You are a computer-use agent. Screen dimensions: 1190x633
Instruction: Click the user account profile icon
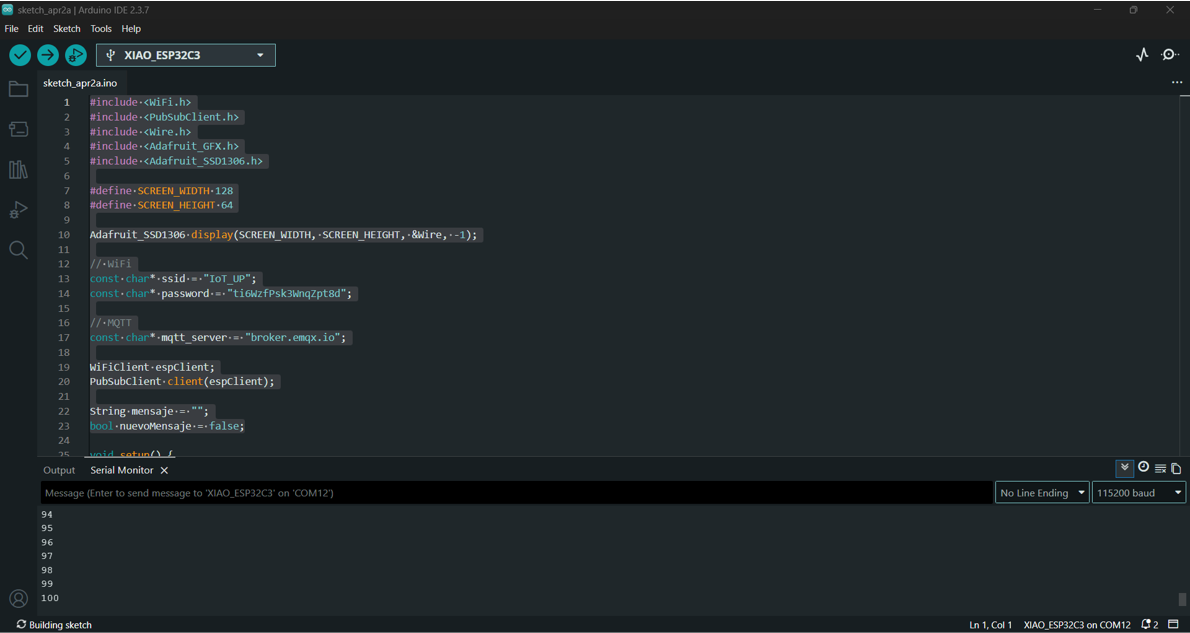(18, 598)
